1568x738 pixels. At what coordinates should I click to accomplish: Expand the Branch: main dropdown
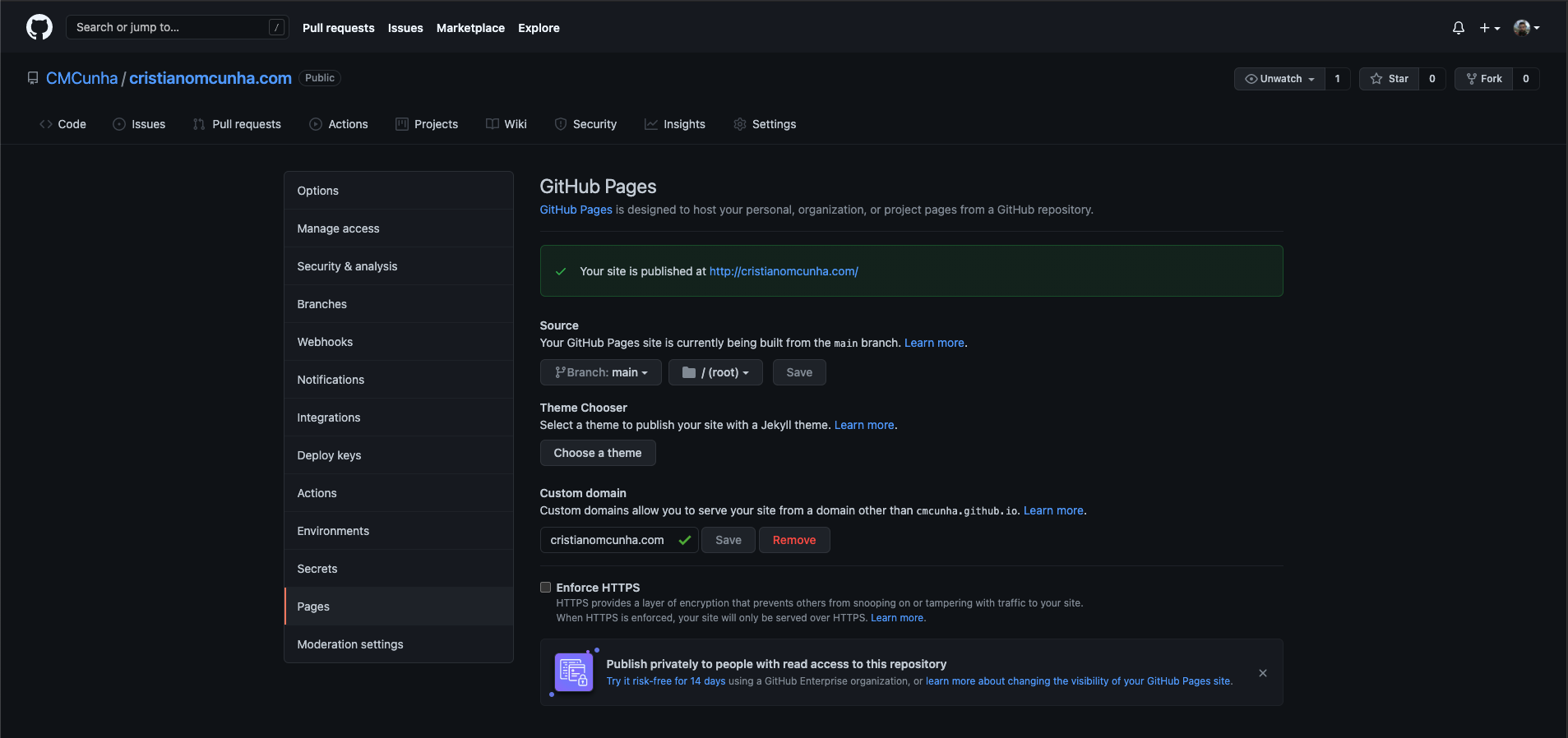pyautogui.click(x=601, y=372)
